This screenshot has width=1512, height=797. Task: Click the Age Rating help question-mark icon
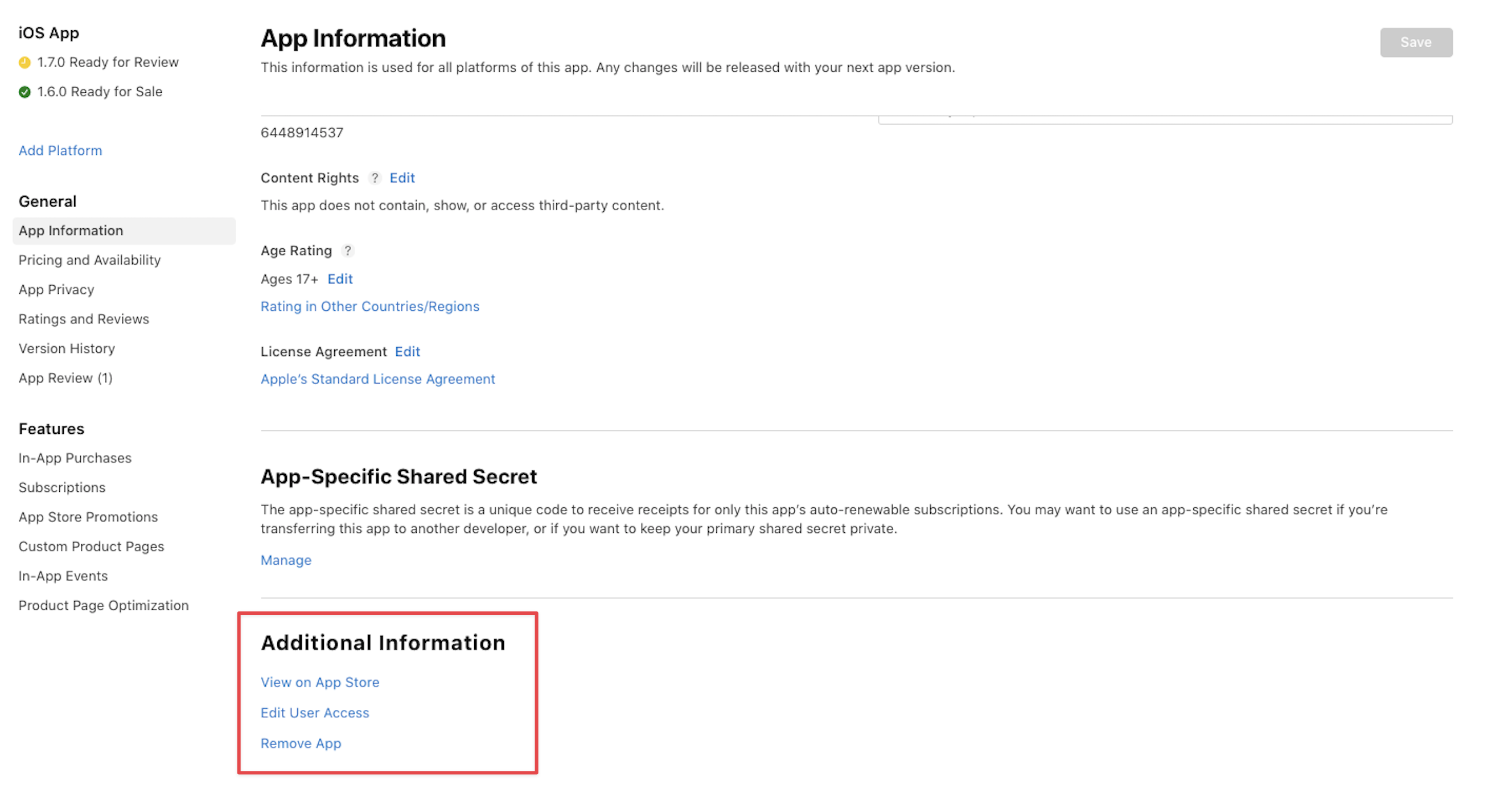[x=348, y=250]
